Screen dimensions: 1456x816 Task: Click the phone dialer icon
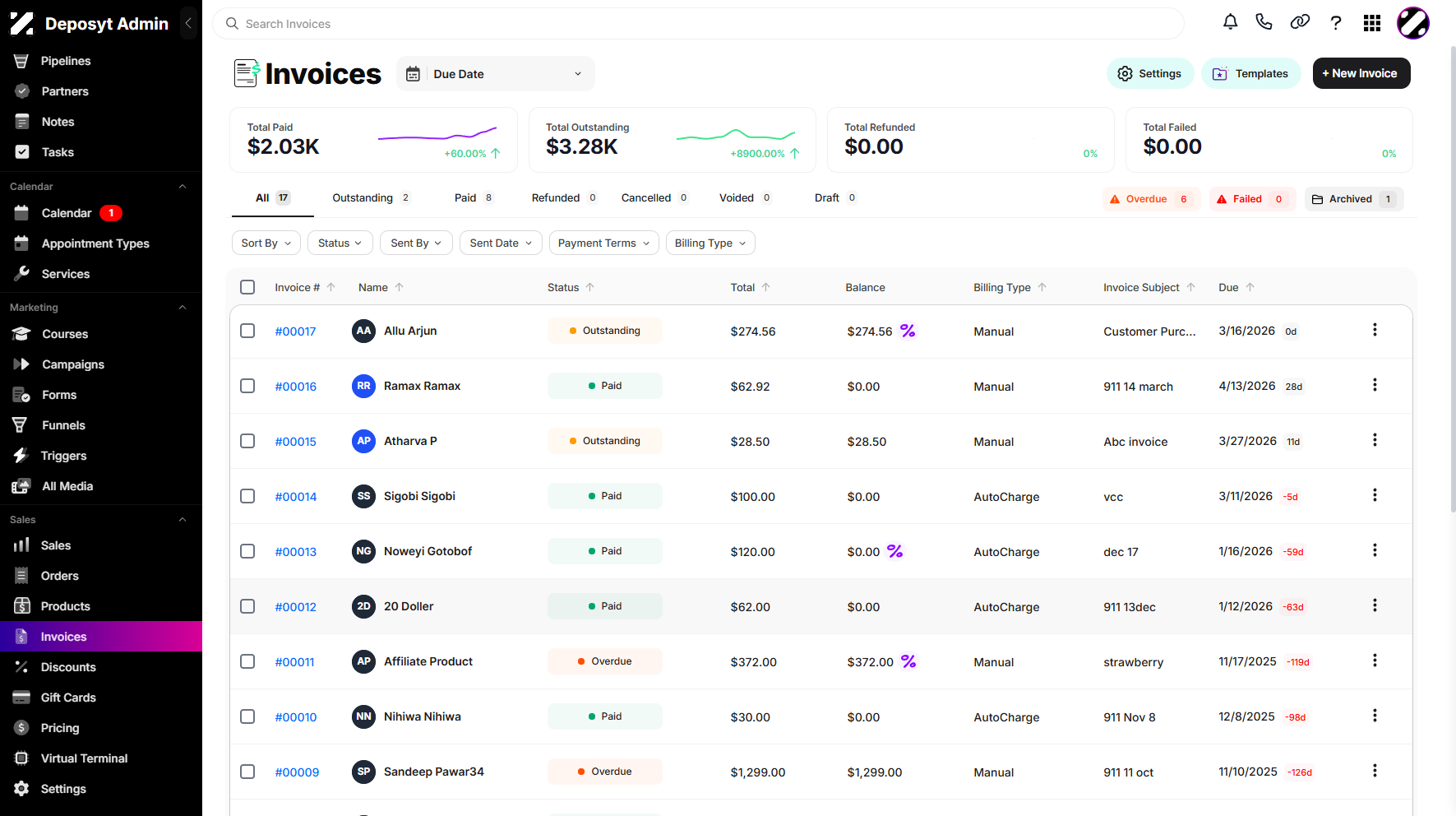click(x=1264, y=23)
